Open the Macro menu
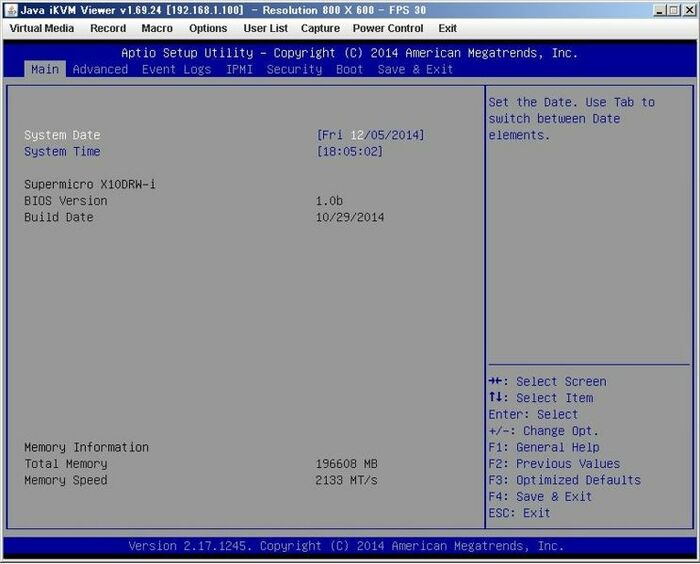 157,28
